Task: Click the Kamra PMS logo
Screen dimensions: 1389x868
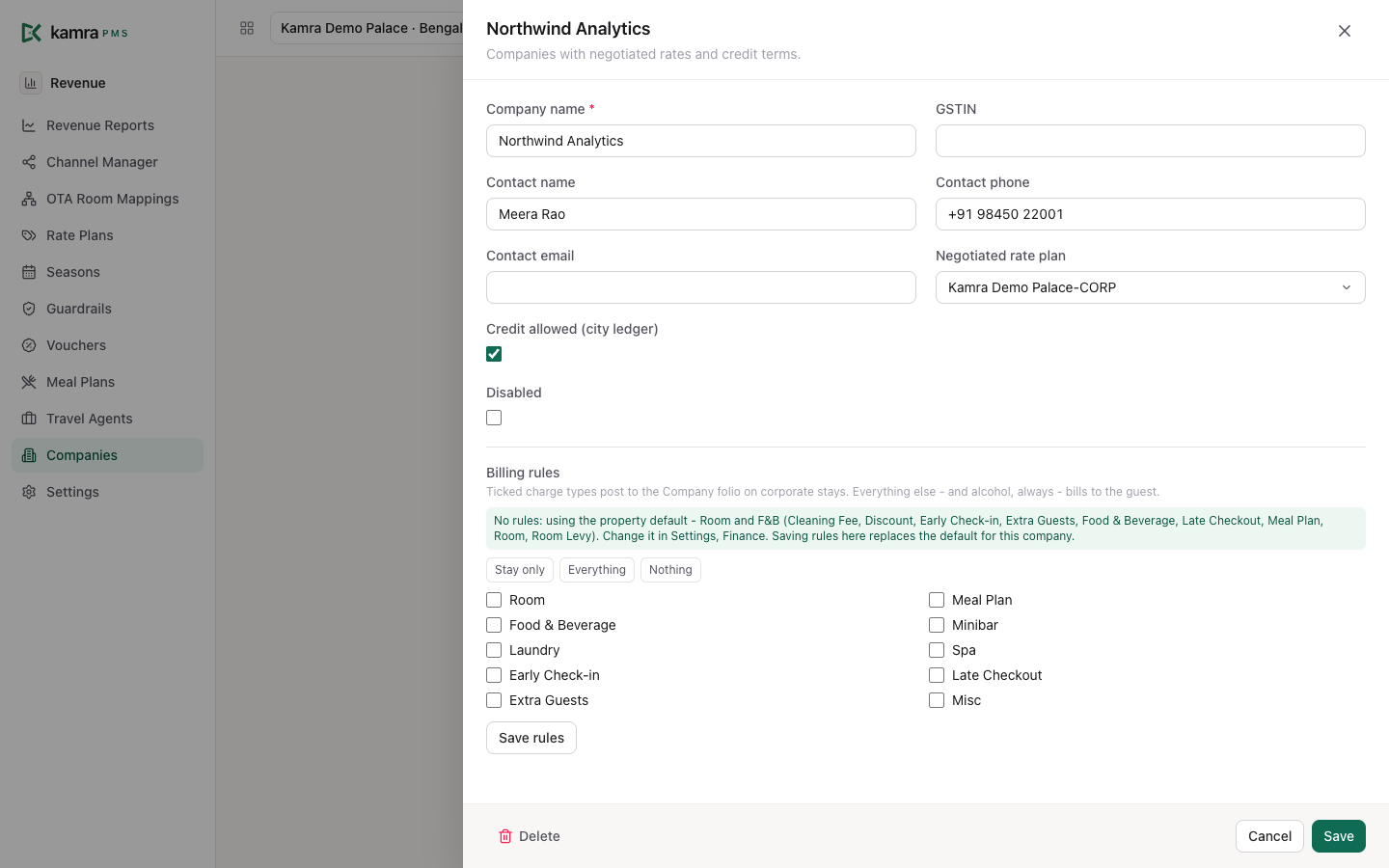Action: point(74,33)
